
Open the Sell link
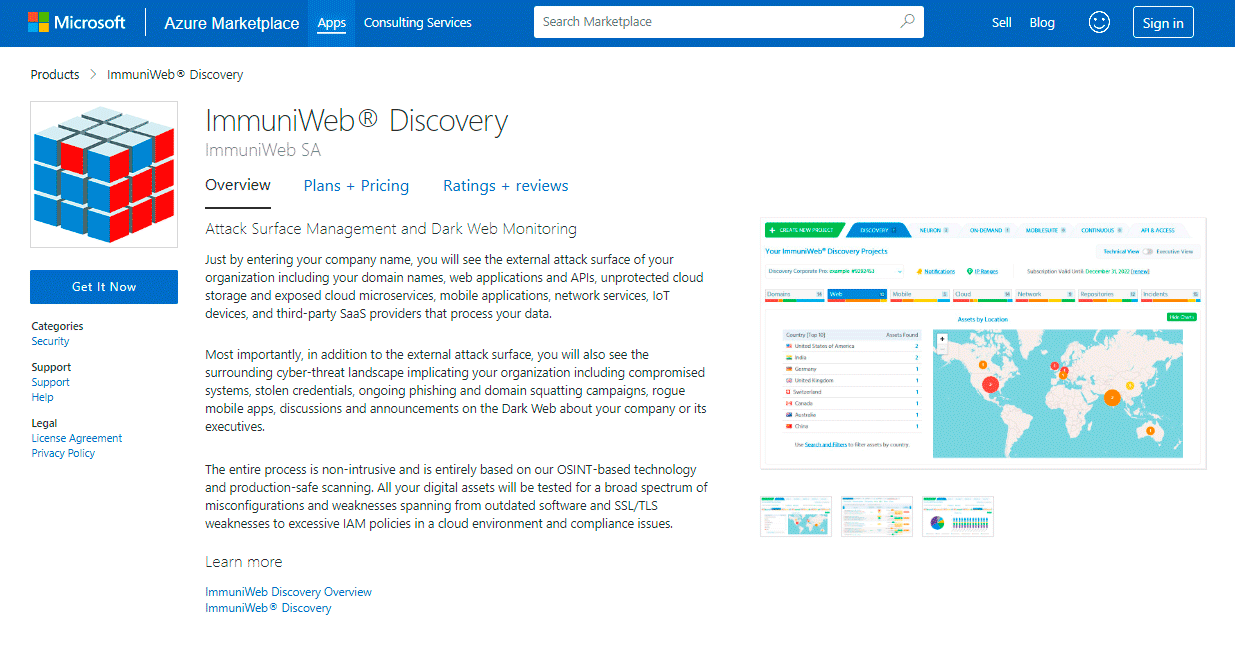coord(1002,22)
